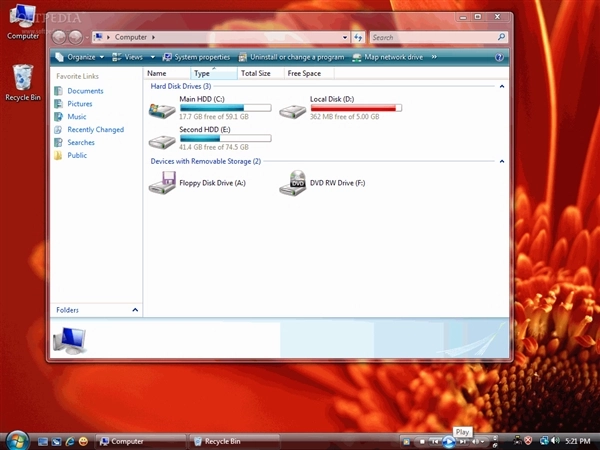Click Uninstall or change a program
600x450 pixels.
292,57
